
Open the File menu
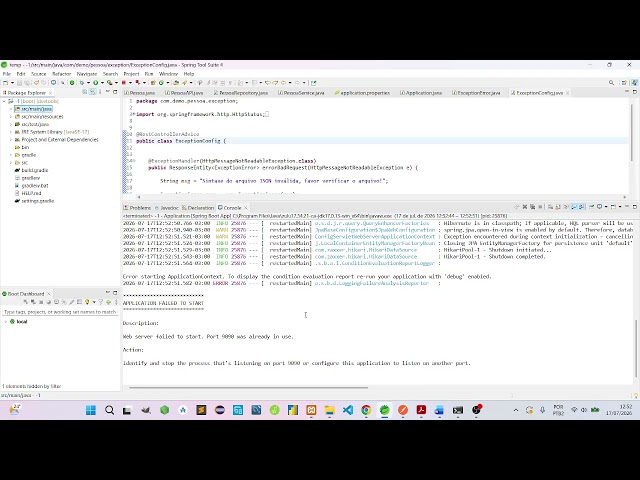click(x=7, y=74)
